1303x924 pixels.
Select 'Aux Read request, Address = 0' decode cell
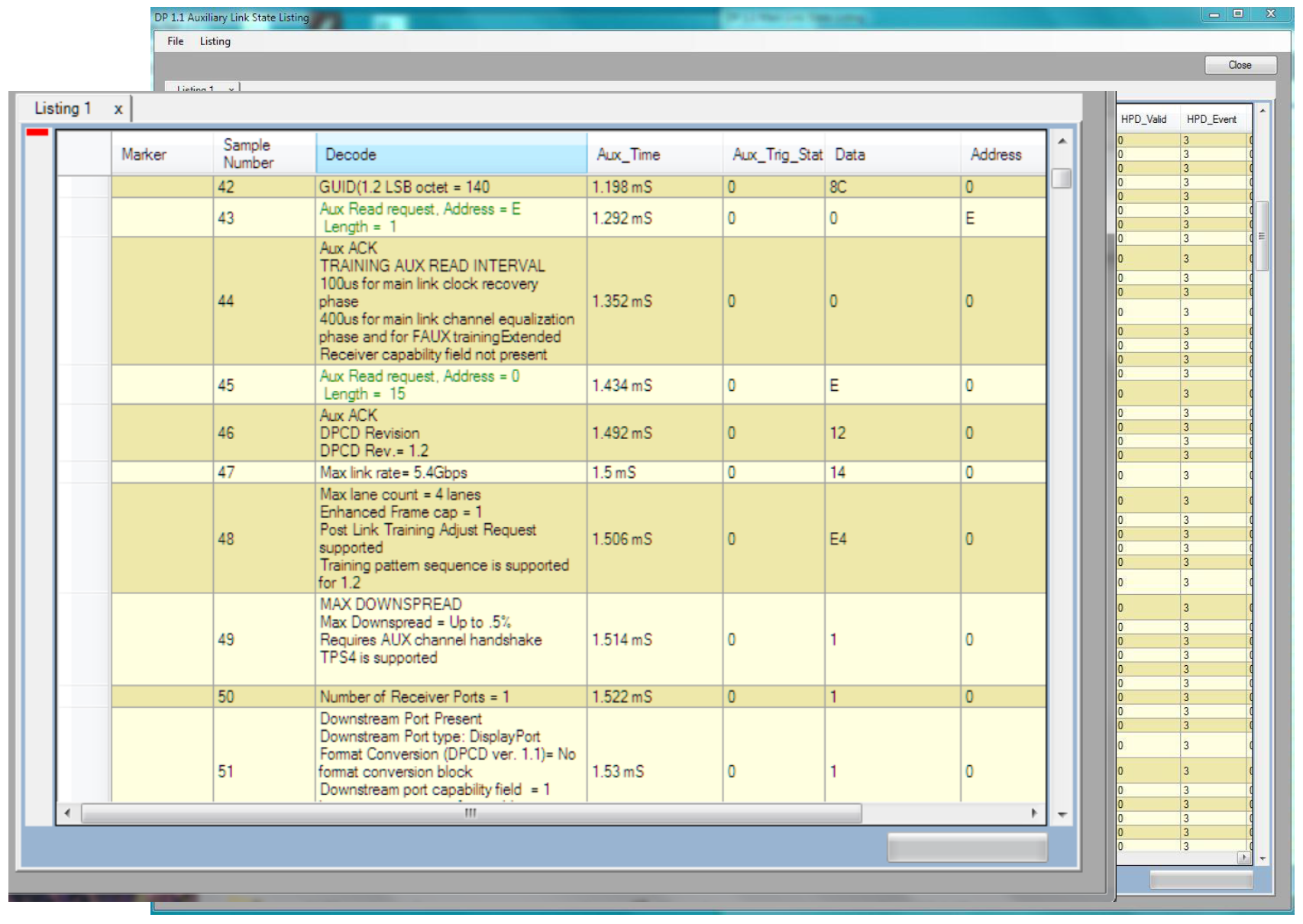[451, 385]
